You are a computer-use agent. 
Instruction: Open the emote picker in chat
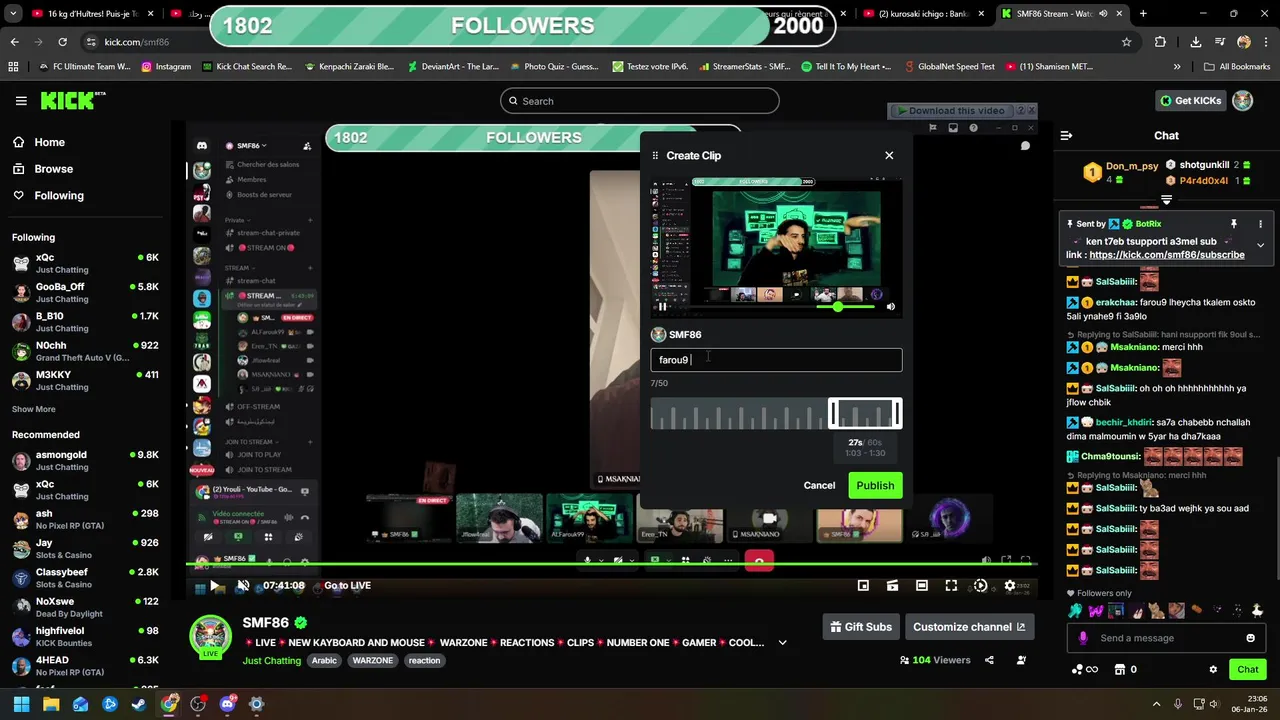point(1250,638)
